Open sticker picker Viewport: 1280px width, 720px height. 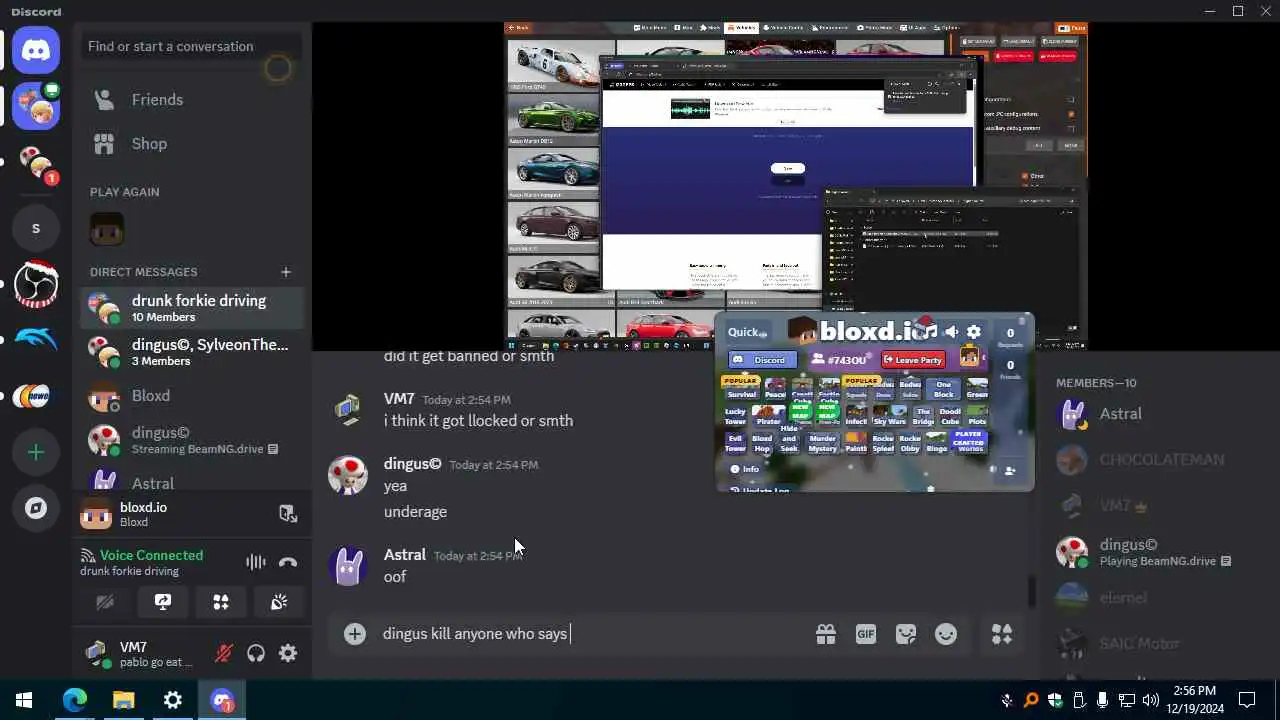[x=906, y=634]
